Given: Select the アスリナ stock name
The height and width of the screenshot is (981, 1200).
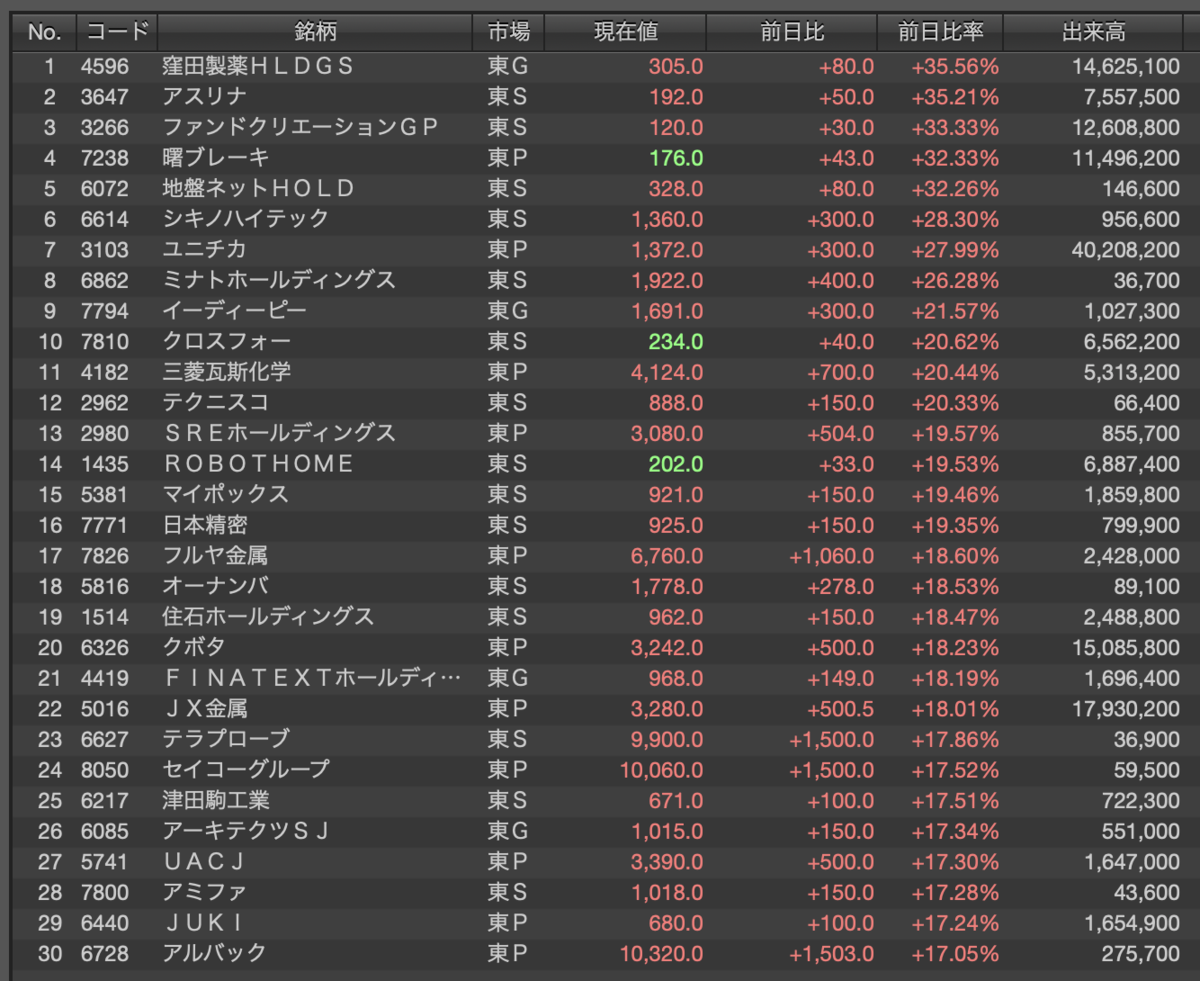Looking at the screenshot, I should (205, 97).
